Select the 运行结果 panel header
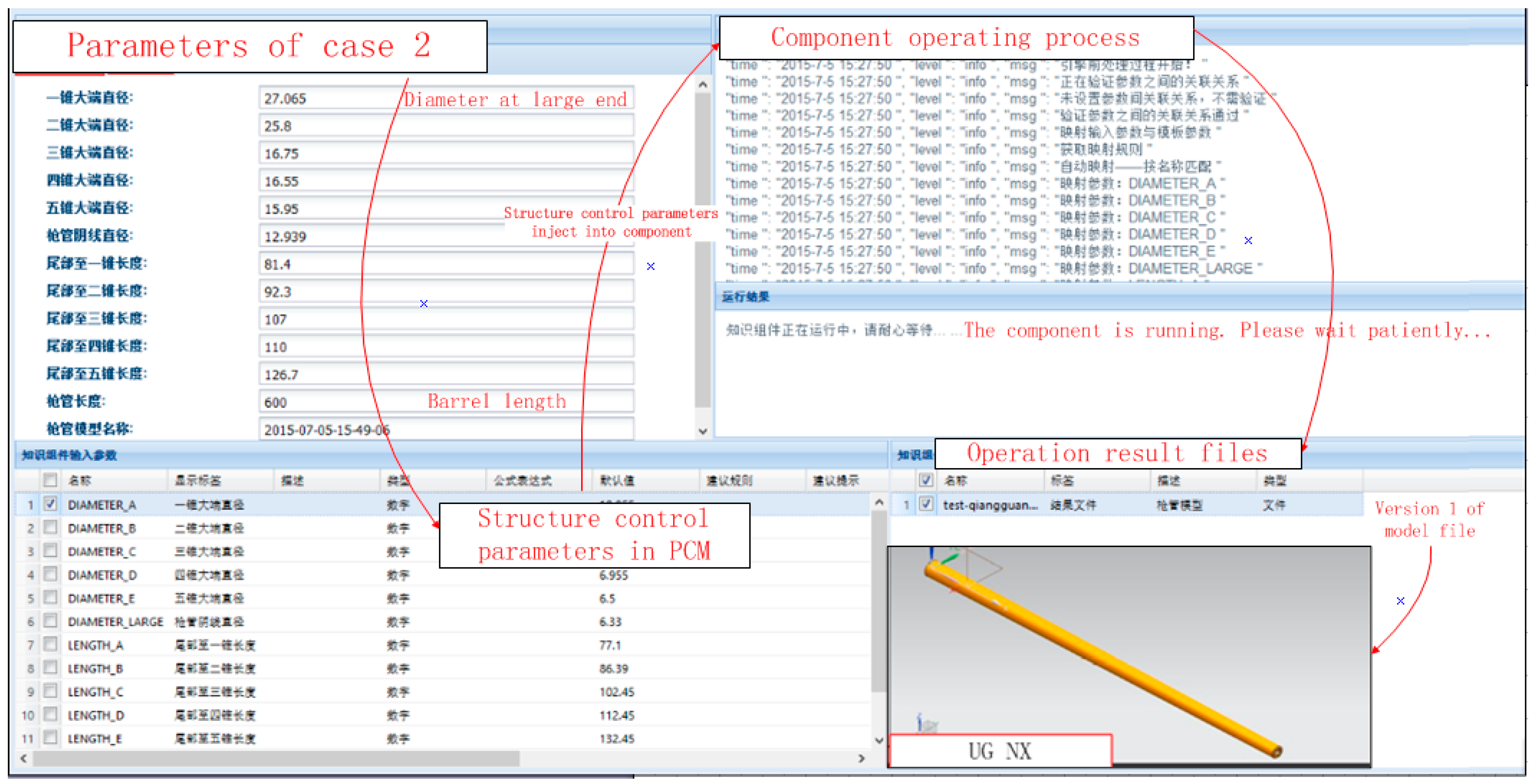 coord(746,297)
